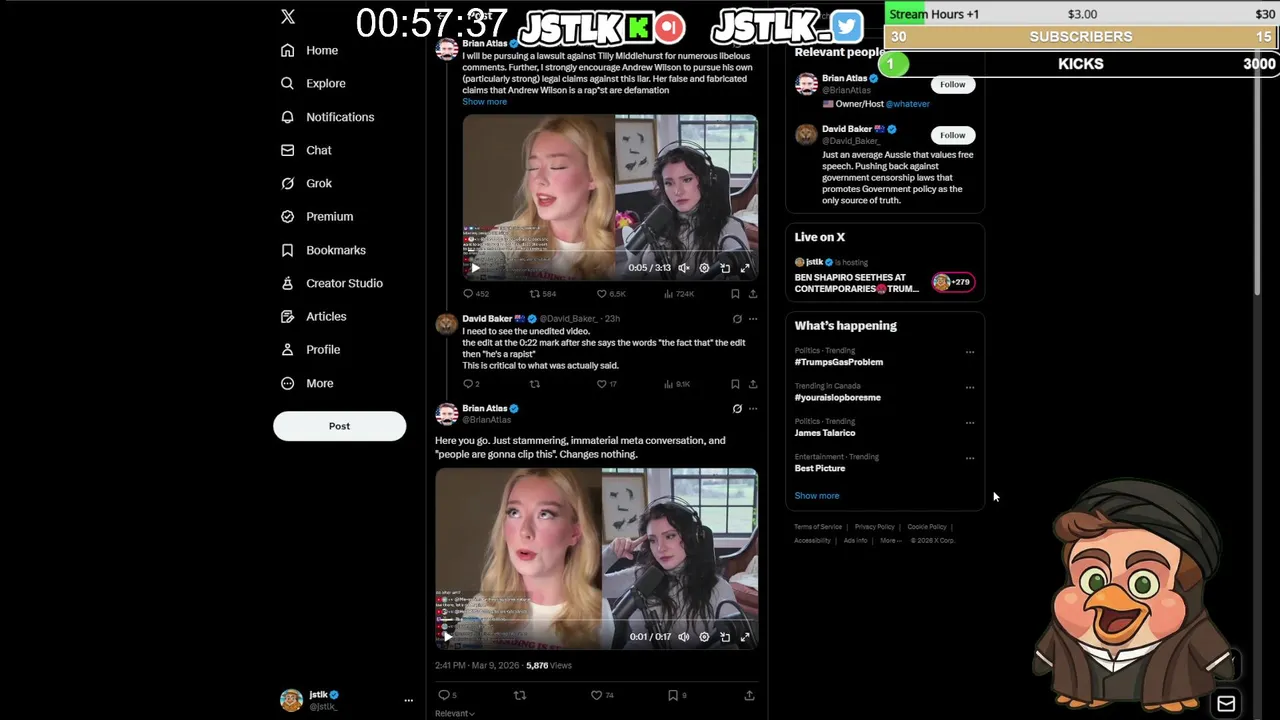This screenshot has height=720, width=1280.
Task: Open the @whatever profile link
Action: pyautogui.click(x=907, y=104)
